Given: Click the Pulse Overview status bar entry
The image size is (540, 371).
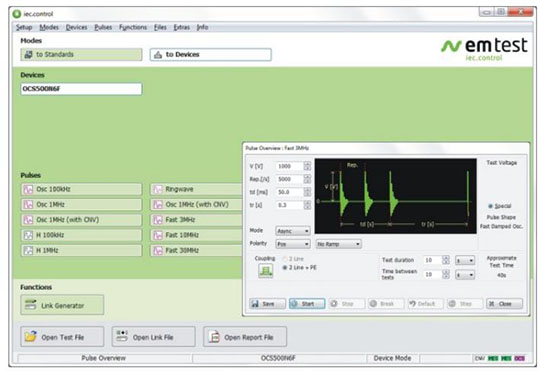Looking at the screenshot, I should coord(104,358).
